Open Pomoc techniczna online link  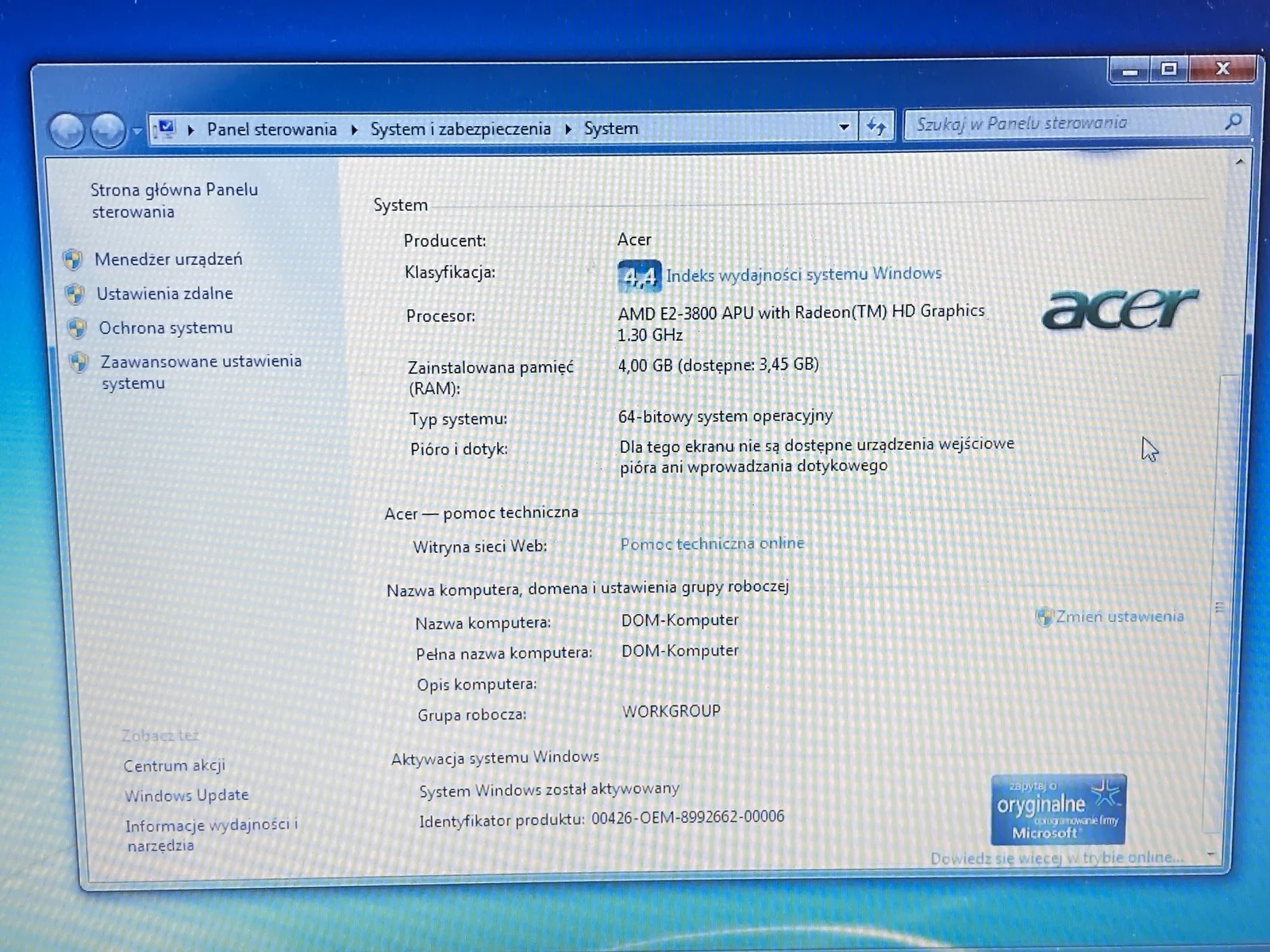tap(712, 543)
